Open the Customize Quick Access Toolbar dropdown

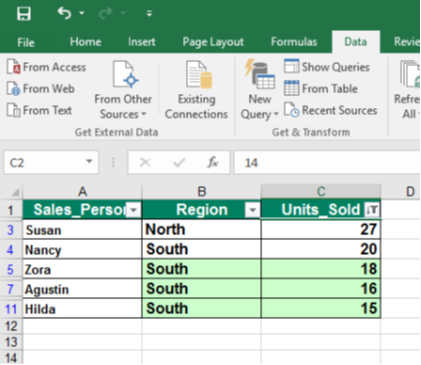click(149, 13)
